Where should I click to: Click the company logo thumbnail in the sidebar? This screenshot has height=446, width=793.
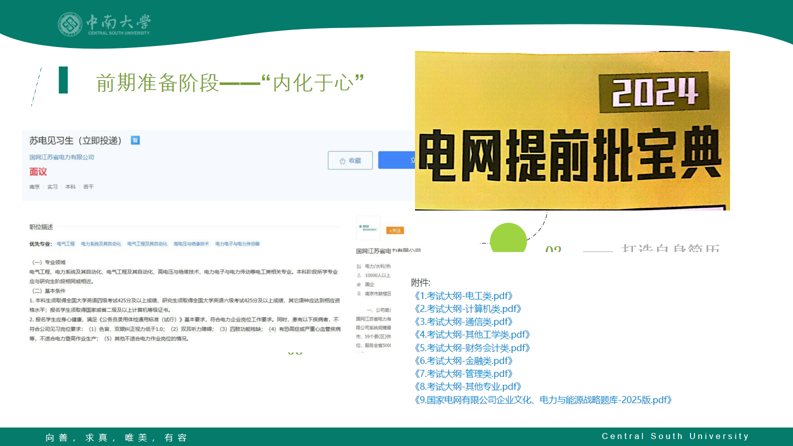pyautogui.click(x=368, y=229)
